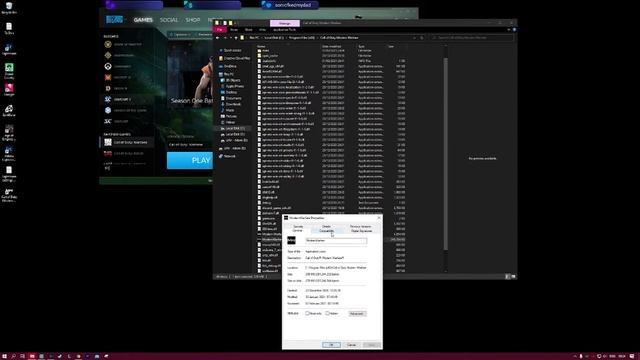Viewport: 640px width, 360px height.
Task: Toggle the Read-only checkbox
Action: 307,313
